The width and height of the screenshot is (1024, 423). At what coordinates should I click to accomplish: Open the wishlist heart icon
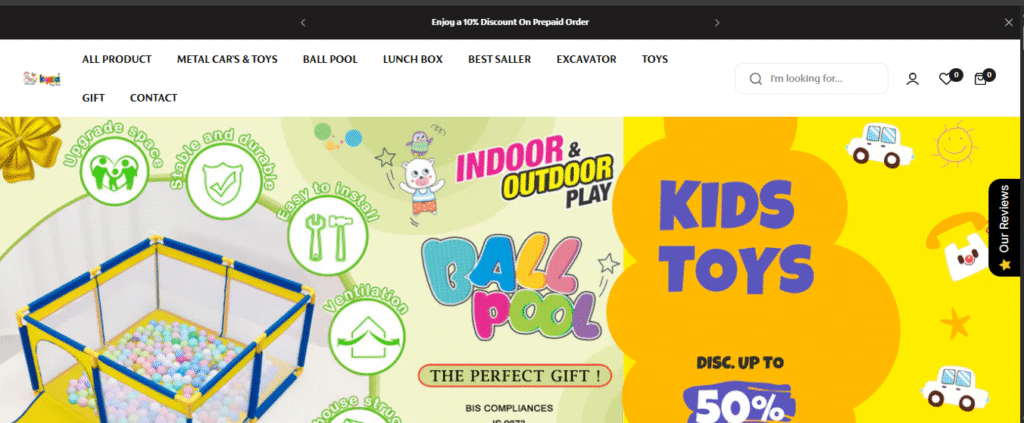[946, 79]
